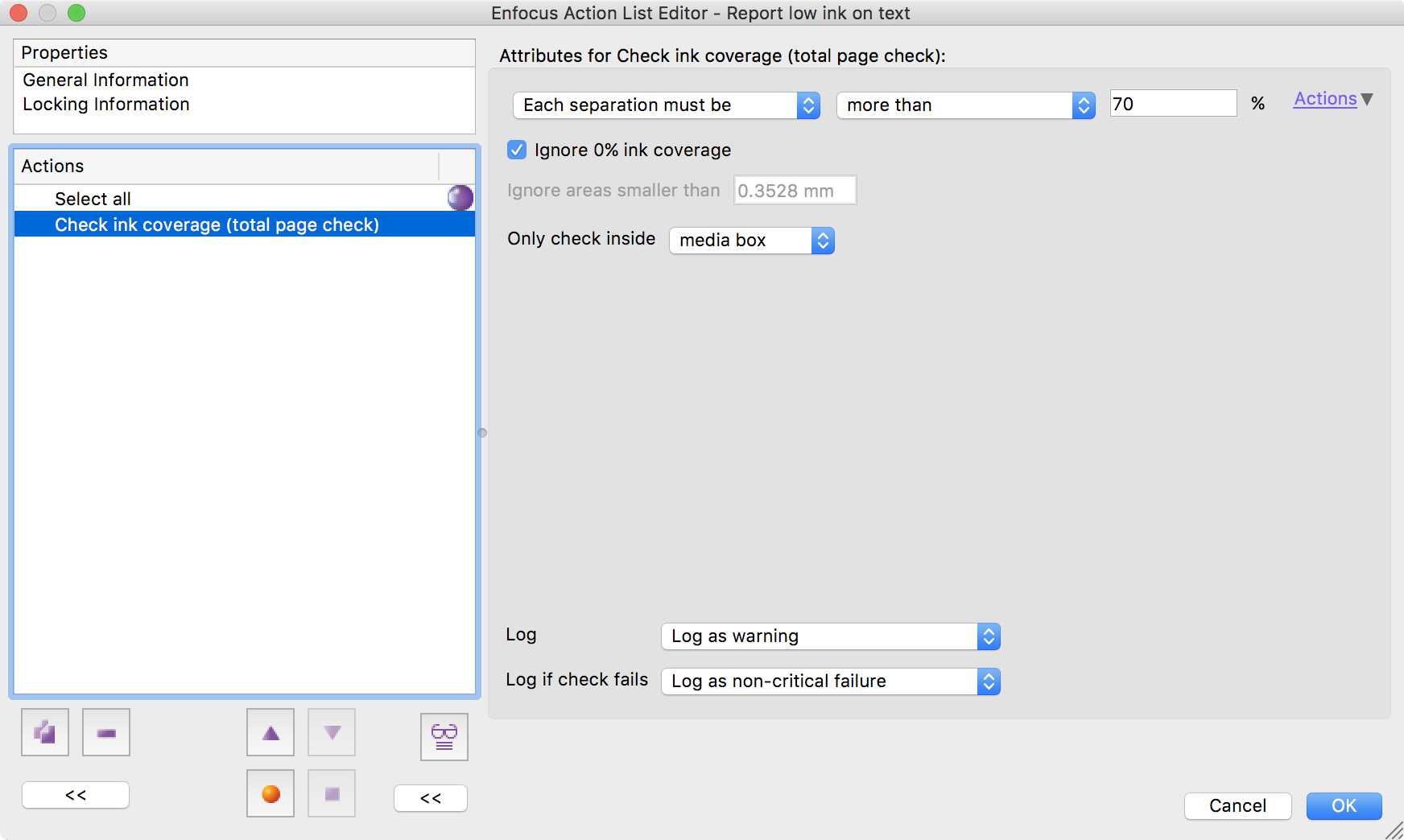Click the duplicate action icon
The width and height of the screenshot is (1404, 840).
click(45, 732)
